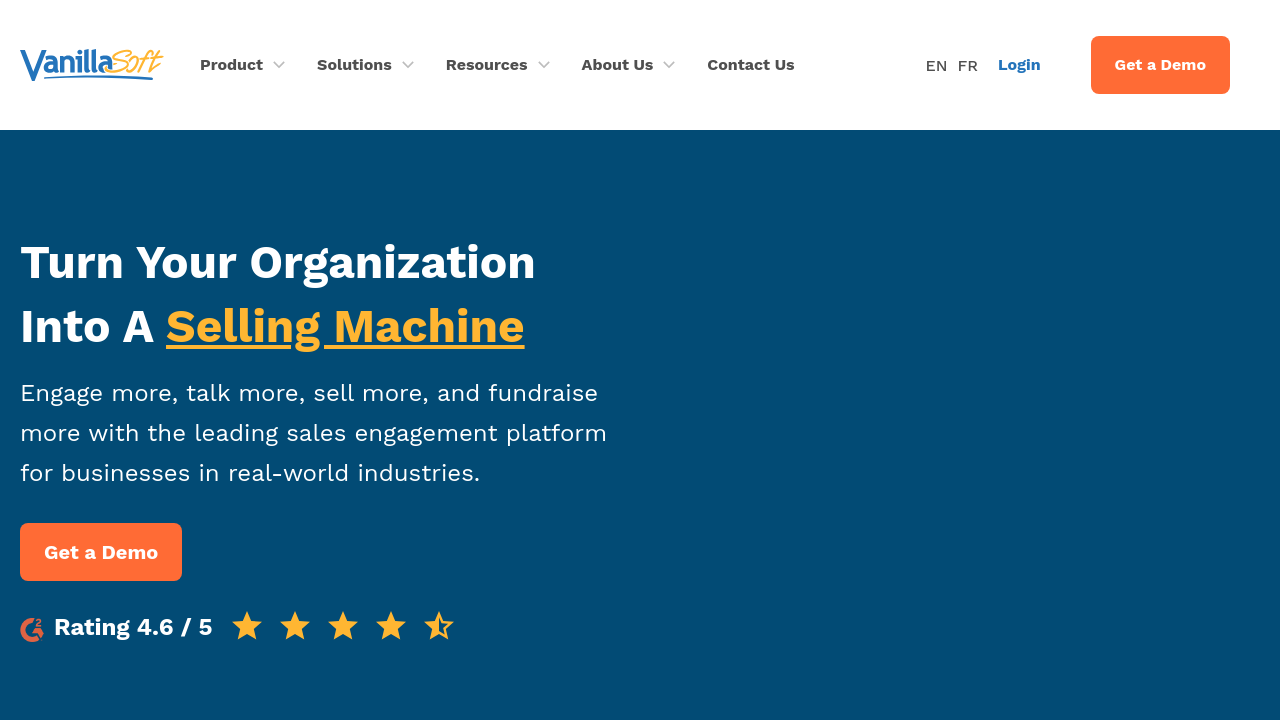Click the Login link
This screenshot has height=720, width=1280.
[1019, 65]
